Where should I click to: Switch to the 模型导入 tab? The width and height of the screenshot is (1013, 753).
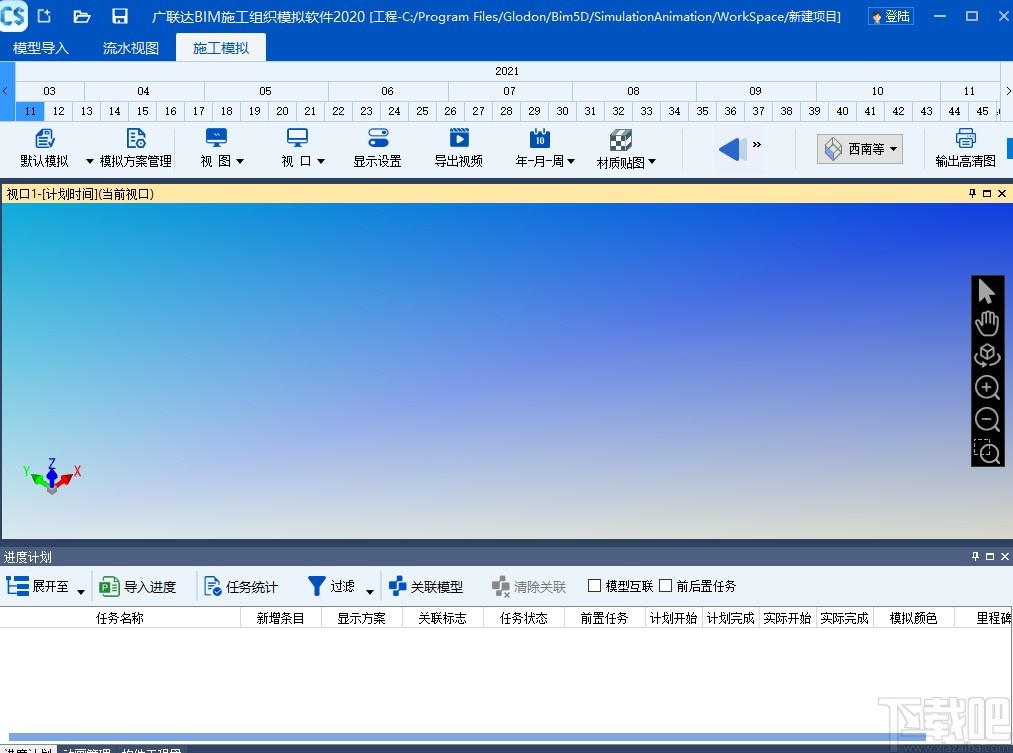click(40, 46)
